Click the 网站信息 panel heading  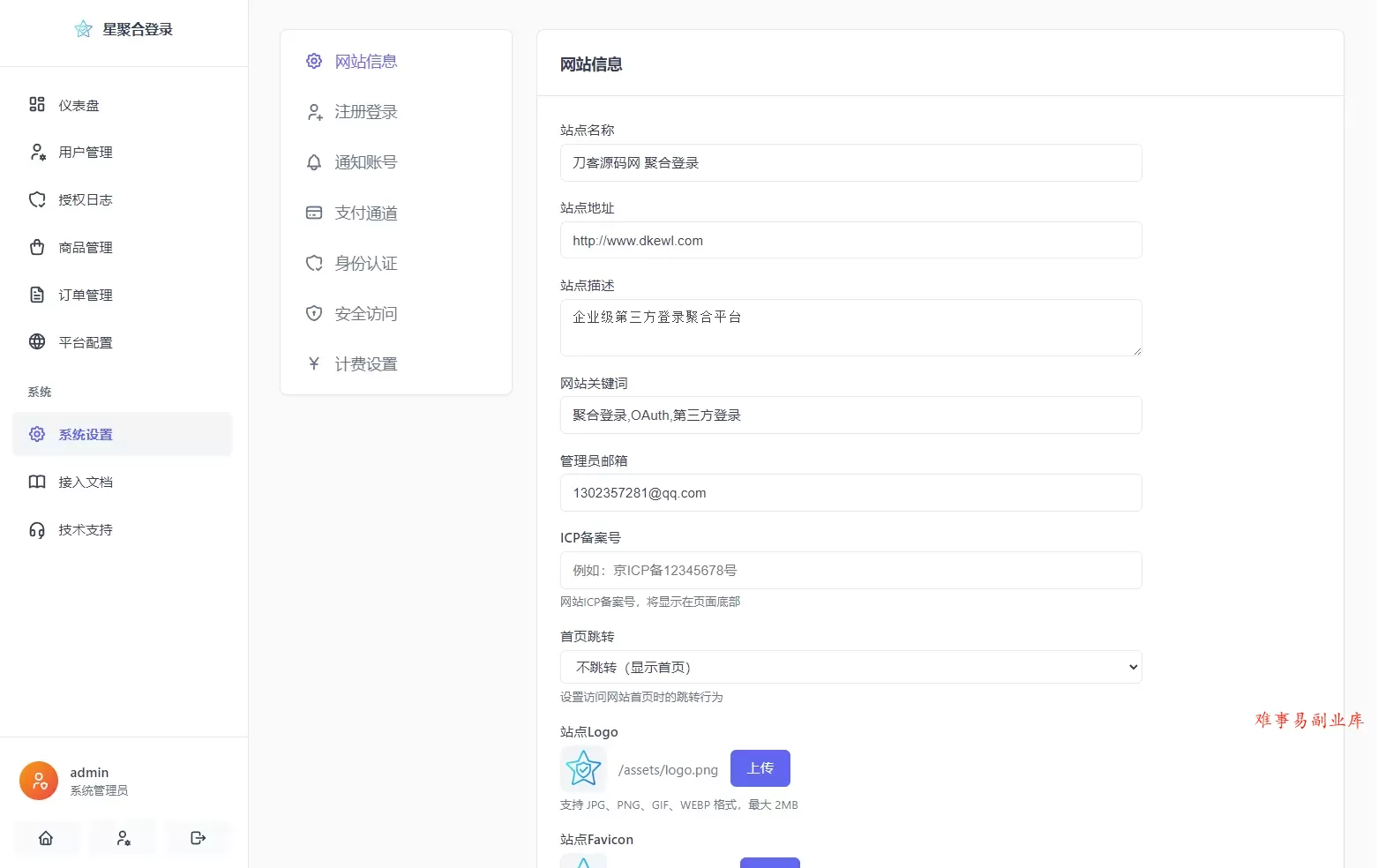[x=591, y=64]
